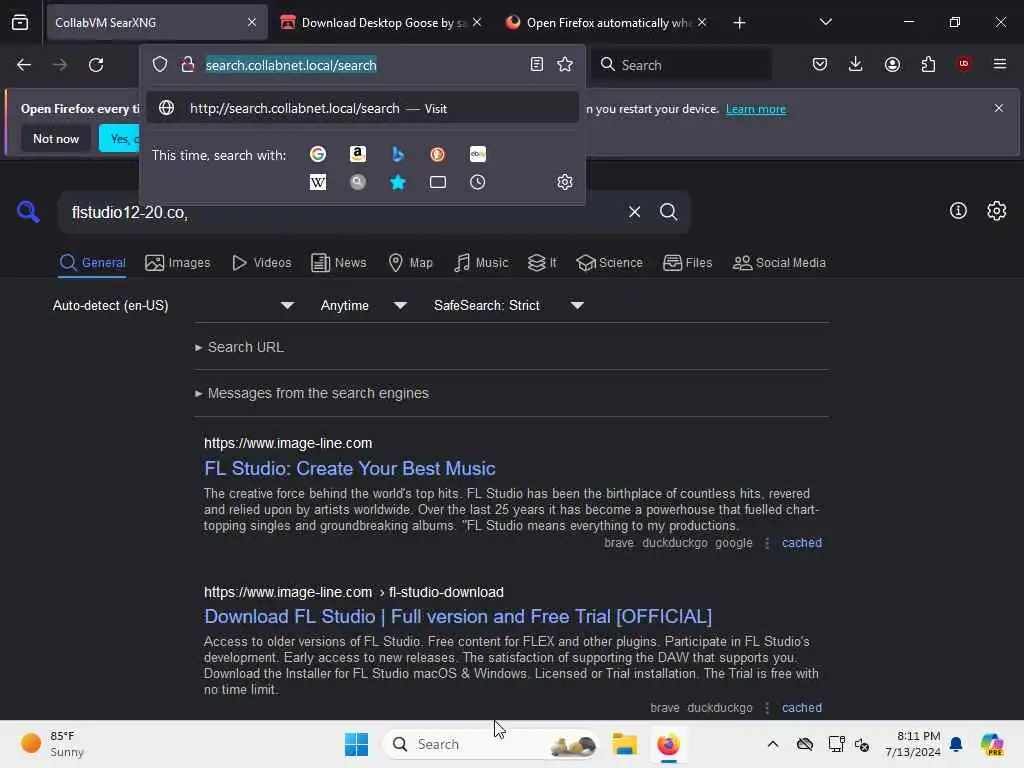Search this time with eBay
The image size is (1024, 768).
pos(477,154)
